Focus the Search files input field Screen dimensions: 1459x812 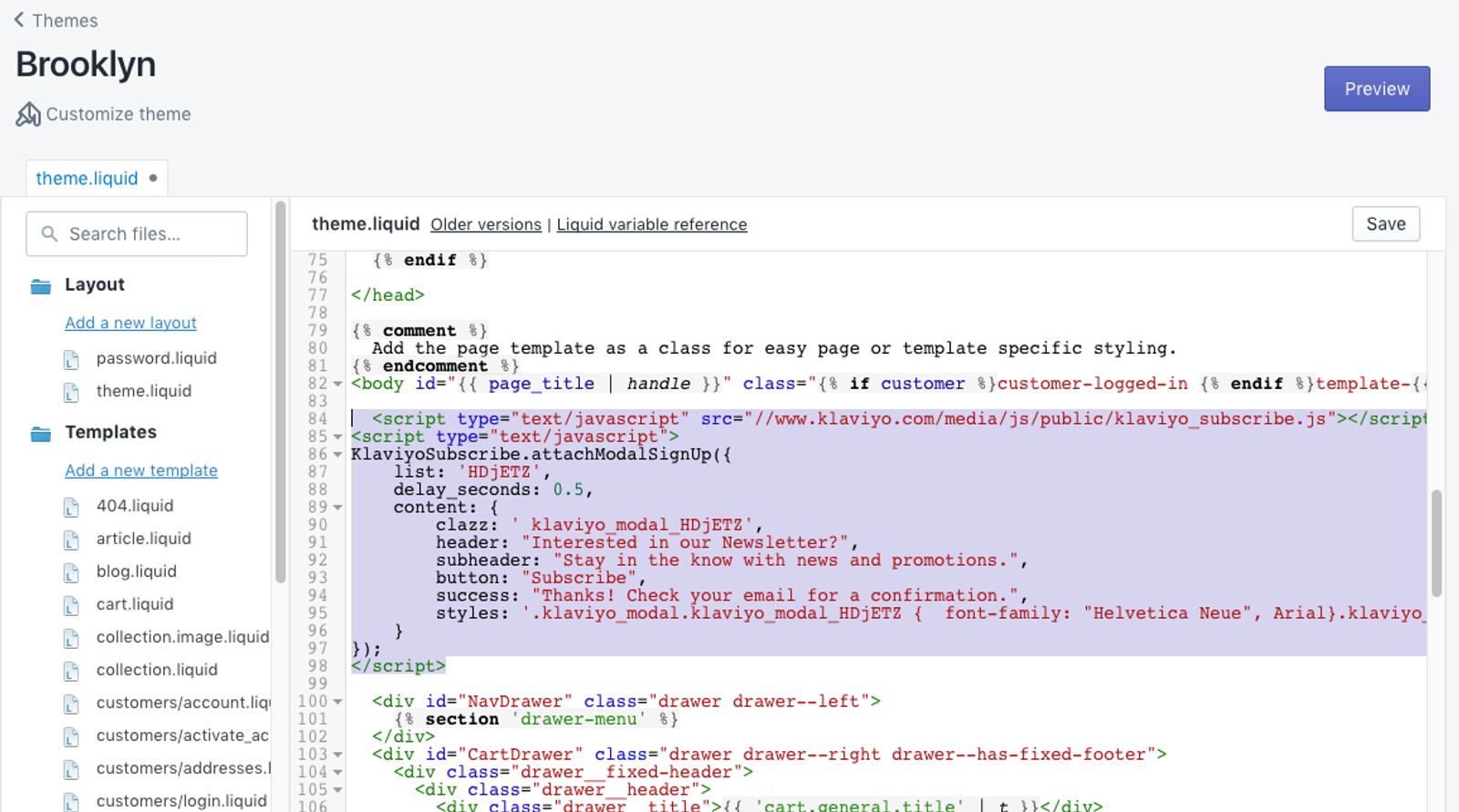click(137, 234)
